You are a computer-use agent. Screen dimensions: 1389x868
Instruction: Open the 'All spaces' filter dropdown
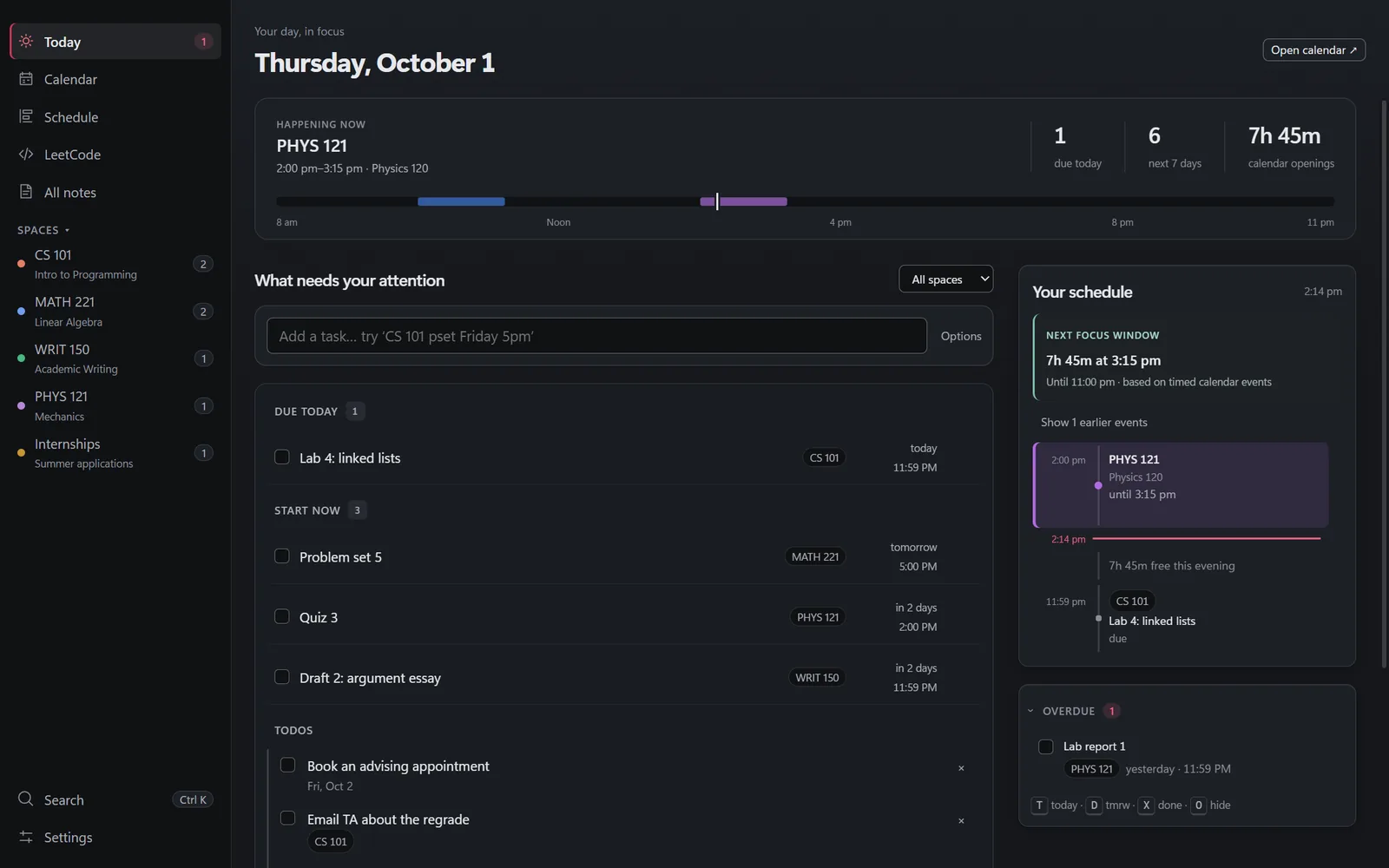[946, 279]
